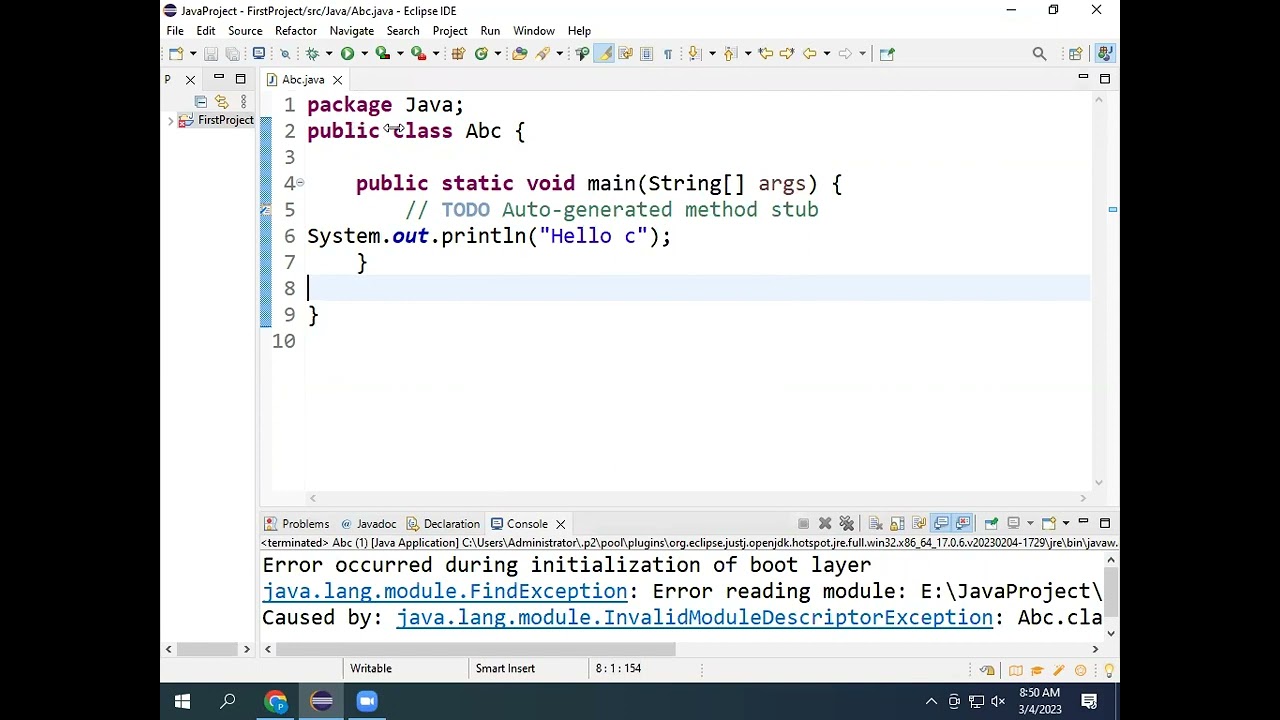The width and height of the screenshot is (1280, 720).
Task: Open the Navigate menu
Action: [352, 31]
